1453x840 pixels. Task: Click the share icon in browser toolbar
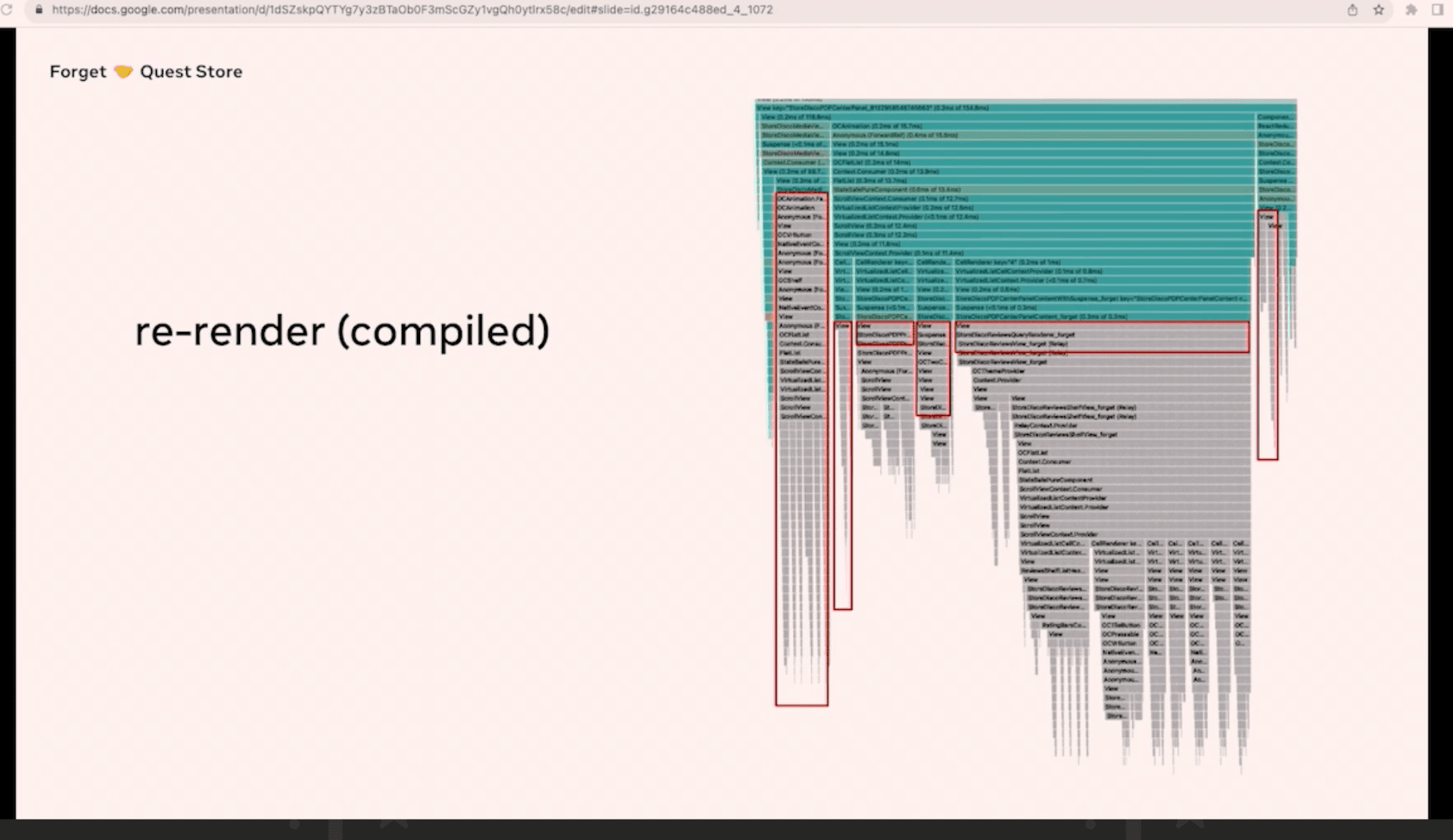click(1354, 9)
